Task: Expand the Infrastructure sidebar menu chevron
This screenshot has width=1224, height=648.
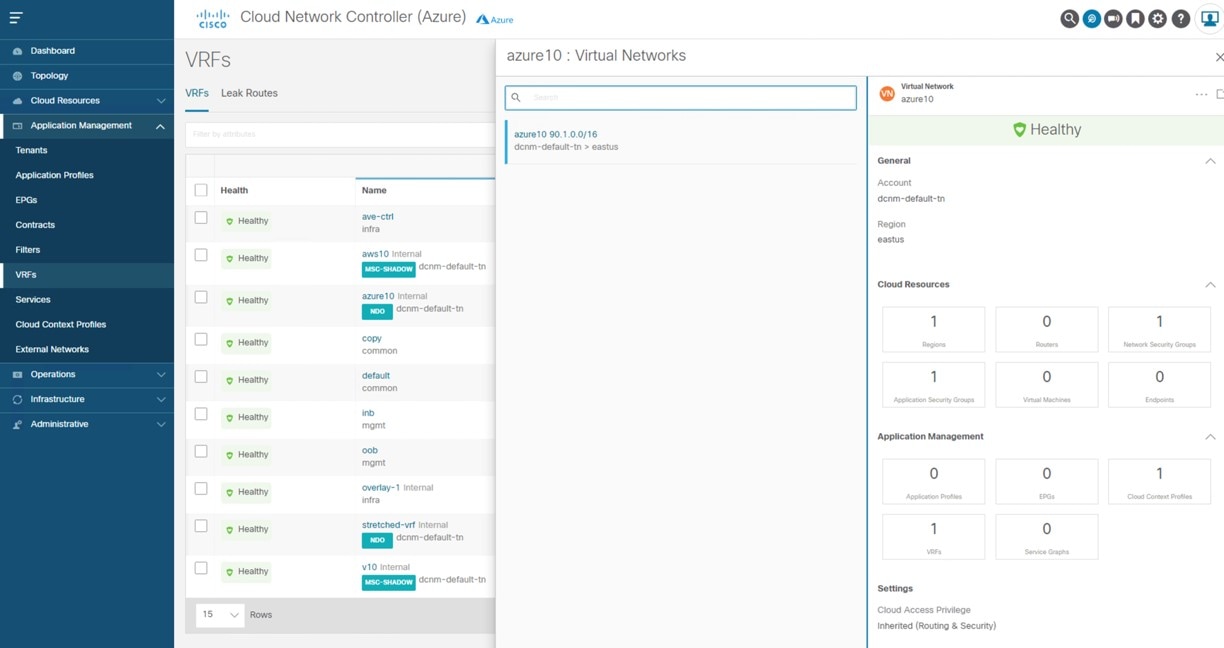Action: [161, 400]
